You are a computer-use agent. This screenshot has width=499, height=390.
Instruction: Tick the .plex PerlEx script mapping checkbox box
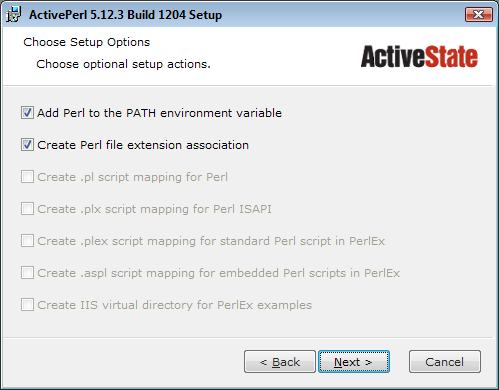(x=27, y=241)
